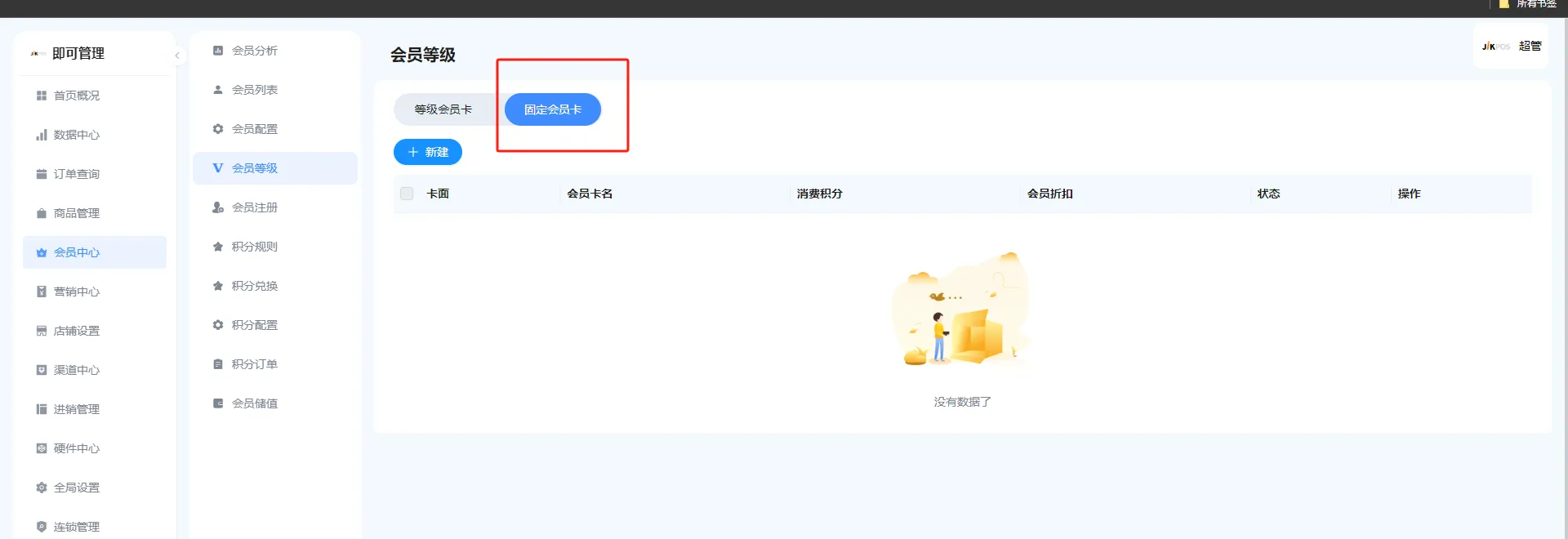Click the 消费积分 column header
The image size is (1568, 539).
pyautogui.click(x=819, y=194)
